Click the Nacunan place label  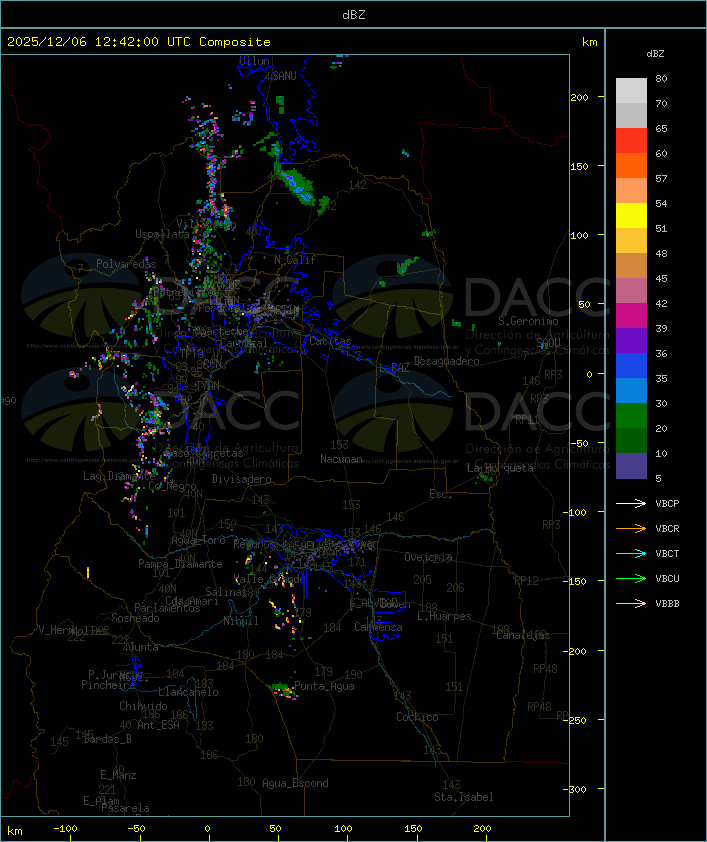(x=341, y=459)
